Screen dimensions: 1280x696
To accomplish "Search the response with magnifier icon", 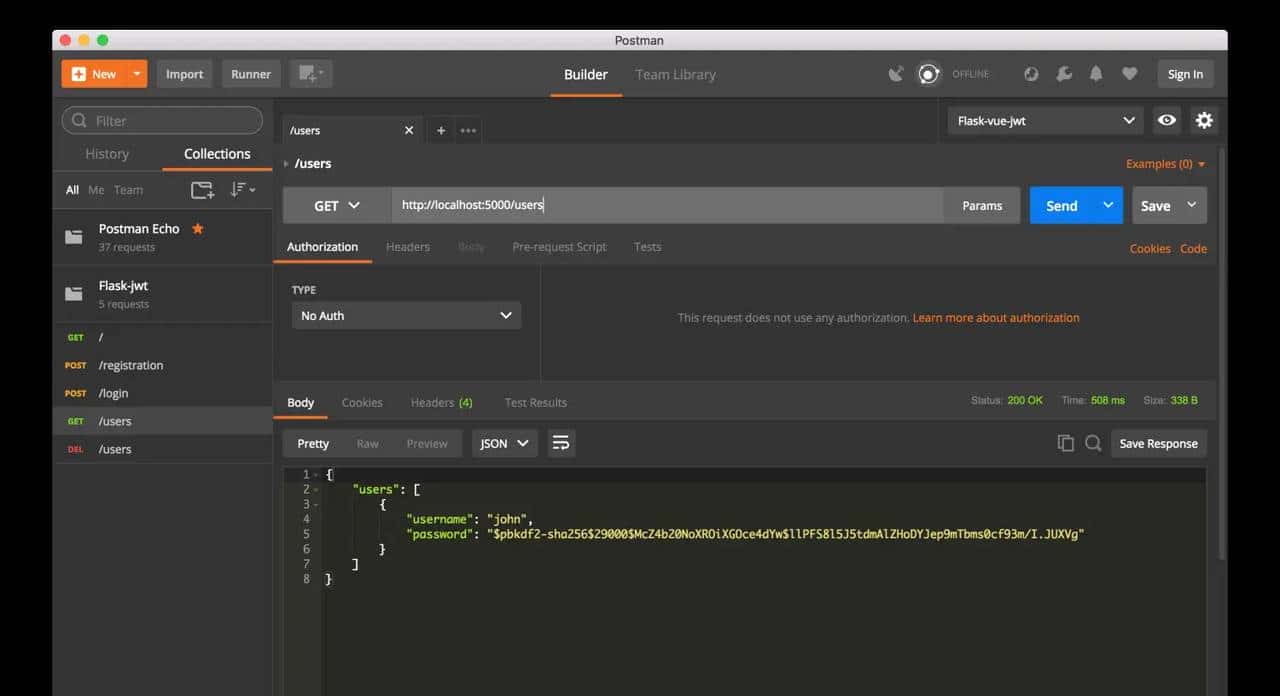I will point(1093,443).
